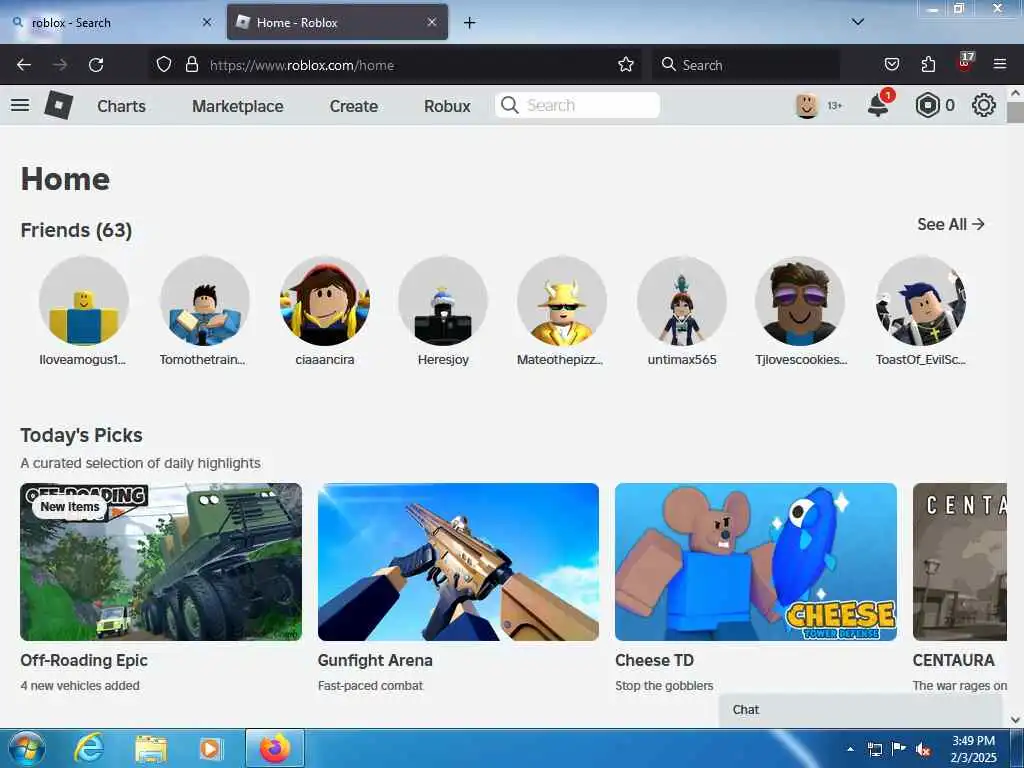Close the roblox - Search tab
This screenshot has width=1024, height=768.
207,22
